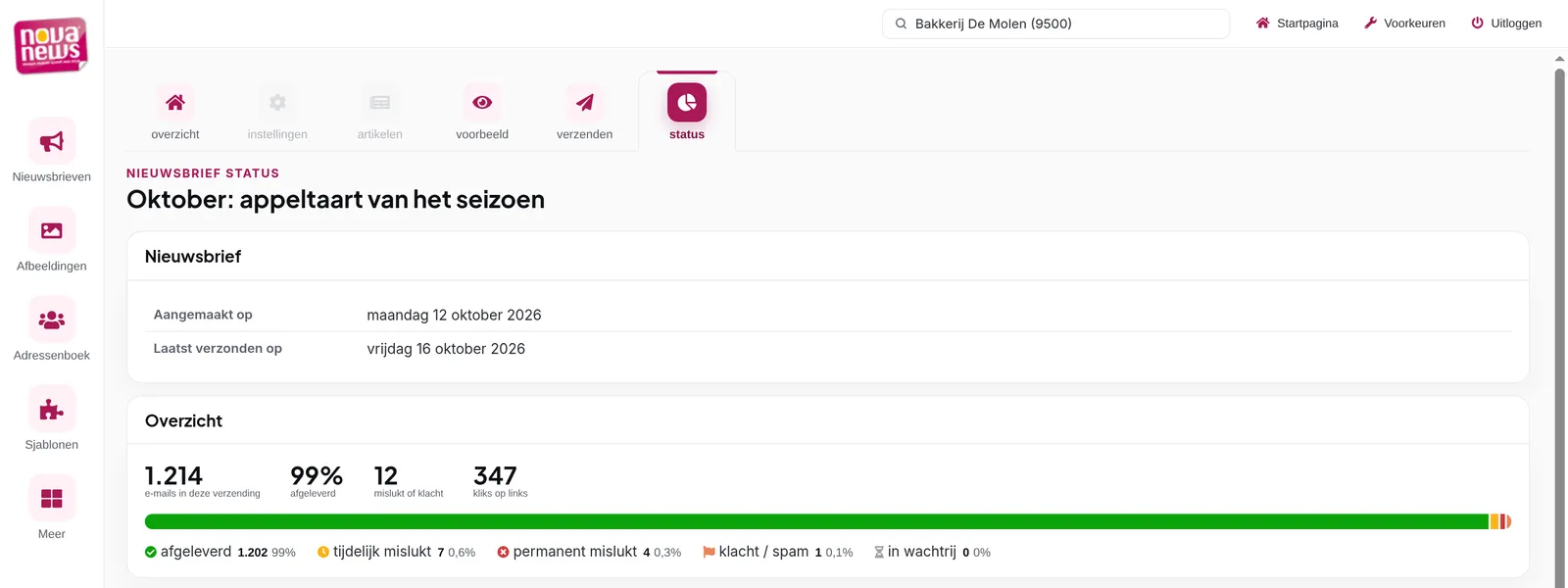Click date maandag 12 oktober 2026
The width and height of the screenshot is (1568, 588).
[x=454, y=315]
